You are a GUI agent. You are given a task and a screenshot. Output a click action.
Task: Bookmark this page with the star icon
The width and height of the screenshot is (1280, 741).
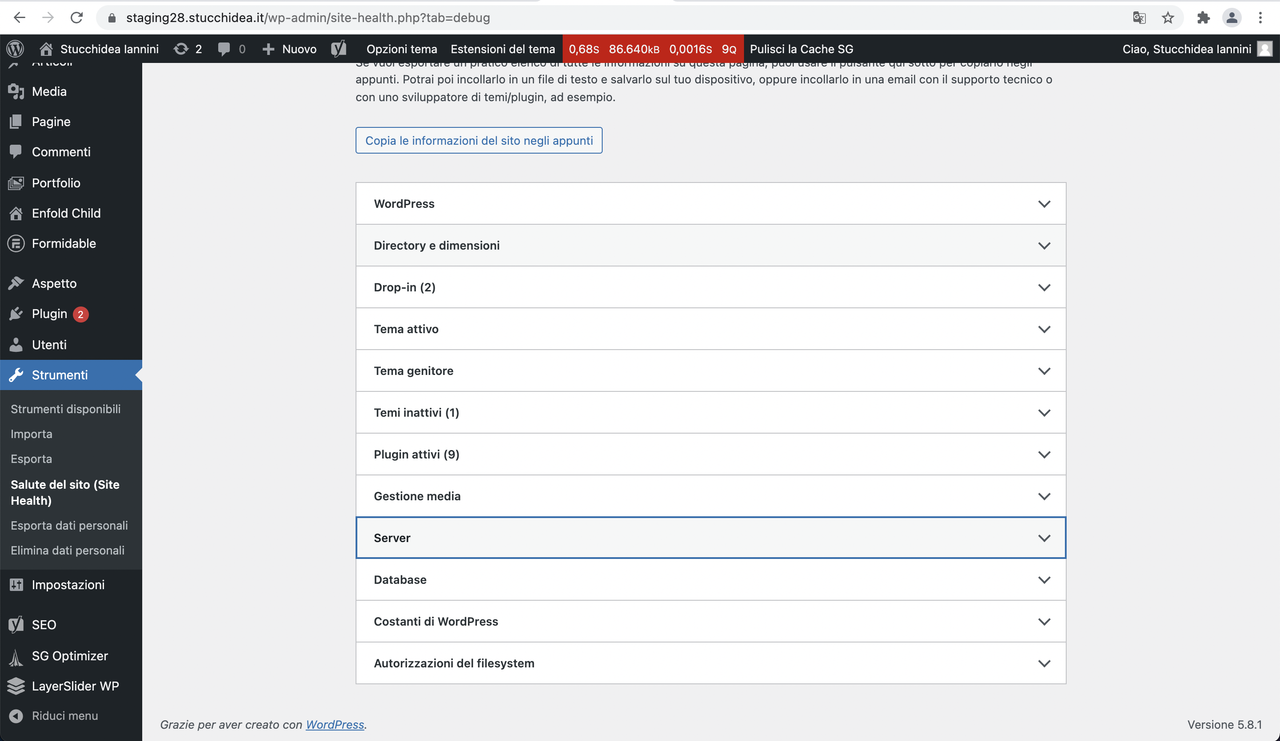pos(1168,18)
